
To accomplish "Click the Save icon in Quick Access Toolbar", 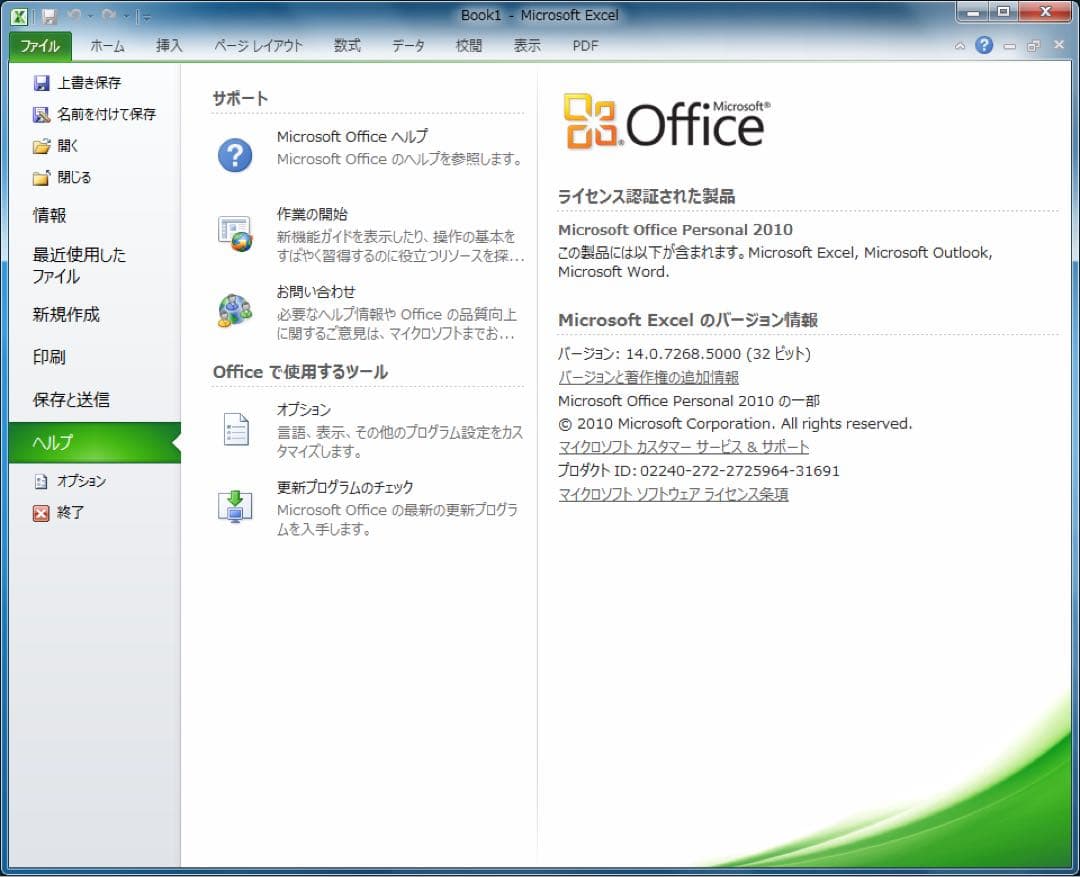I will pyautogui.click(x=49, y=16).
